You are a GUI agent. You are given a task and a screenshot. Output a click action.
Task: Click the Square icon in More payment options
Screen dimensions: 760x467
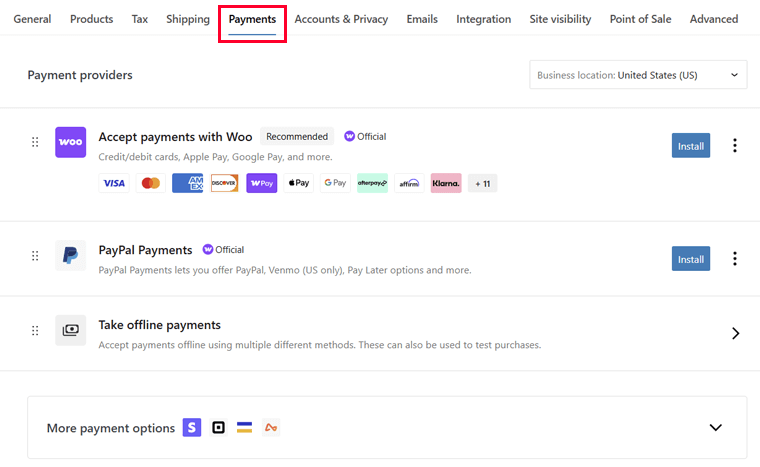click(x=219, y=428)
